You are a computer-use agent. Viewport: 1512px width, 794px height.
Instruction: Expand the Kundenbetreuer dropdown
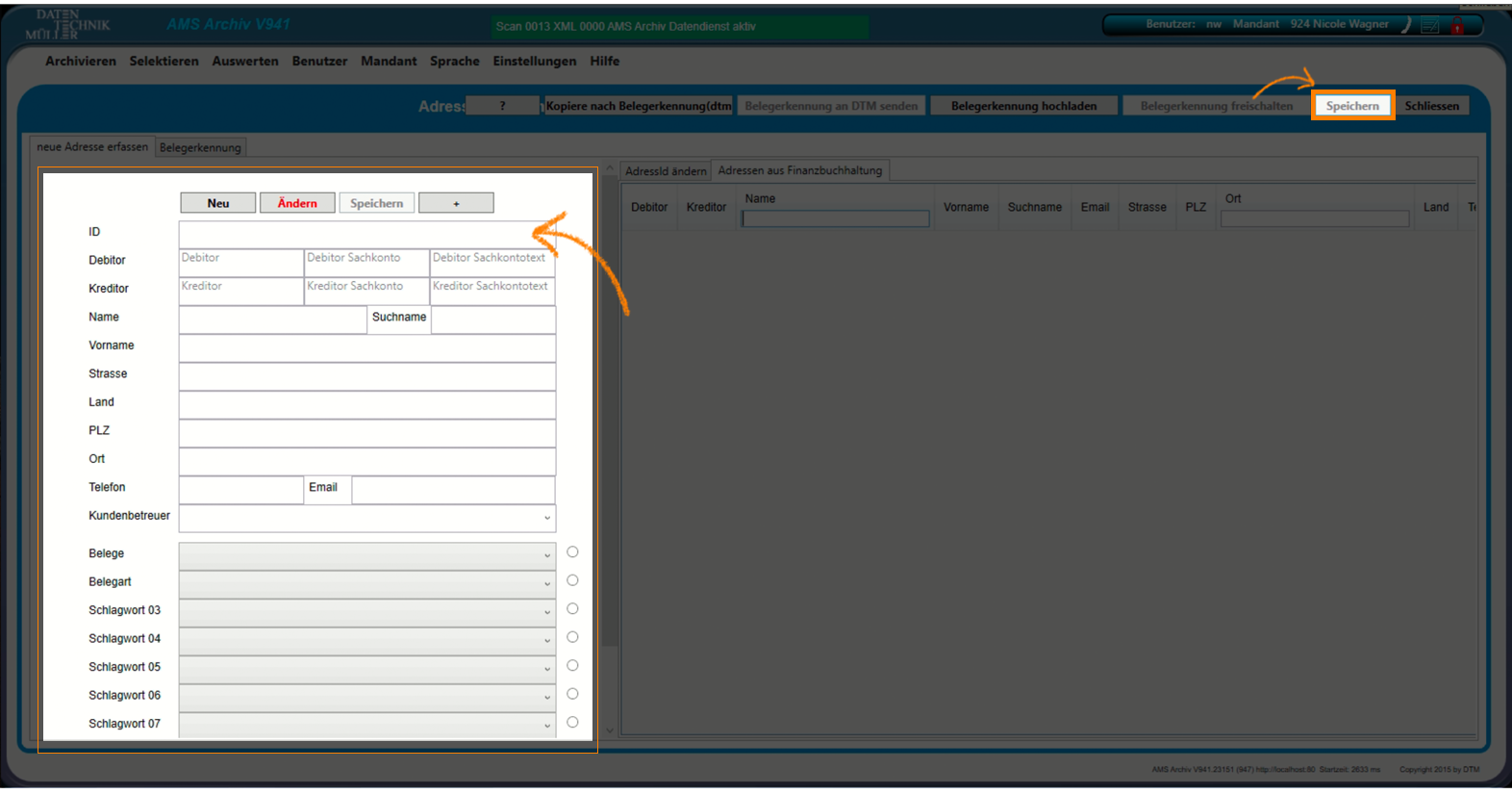point(547,518)
